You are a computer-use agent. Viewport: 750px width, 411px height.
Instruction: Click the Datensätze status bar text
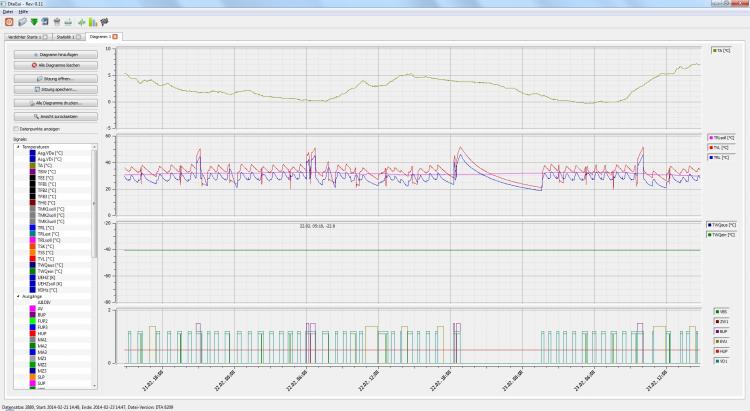88,407
